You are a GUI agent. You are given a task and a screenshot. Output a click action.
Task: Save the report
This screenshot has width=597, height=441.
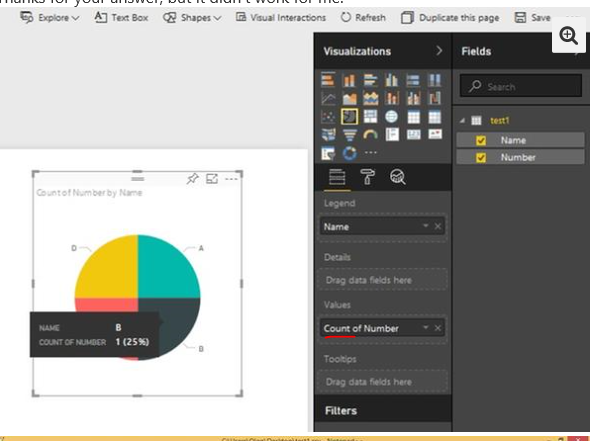[532, 18]
